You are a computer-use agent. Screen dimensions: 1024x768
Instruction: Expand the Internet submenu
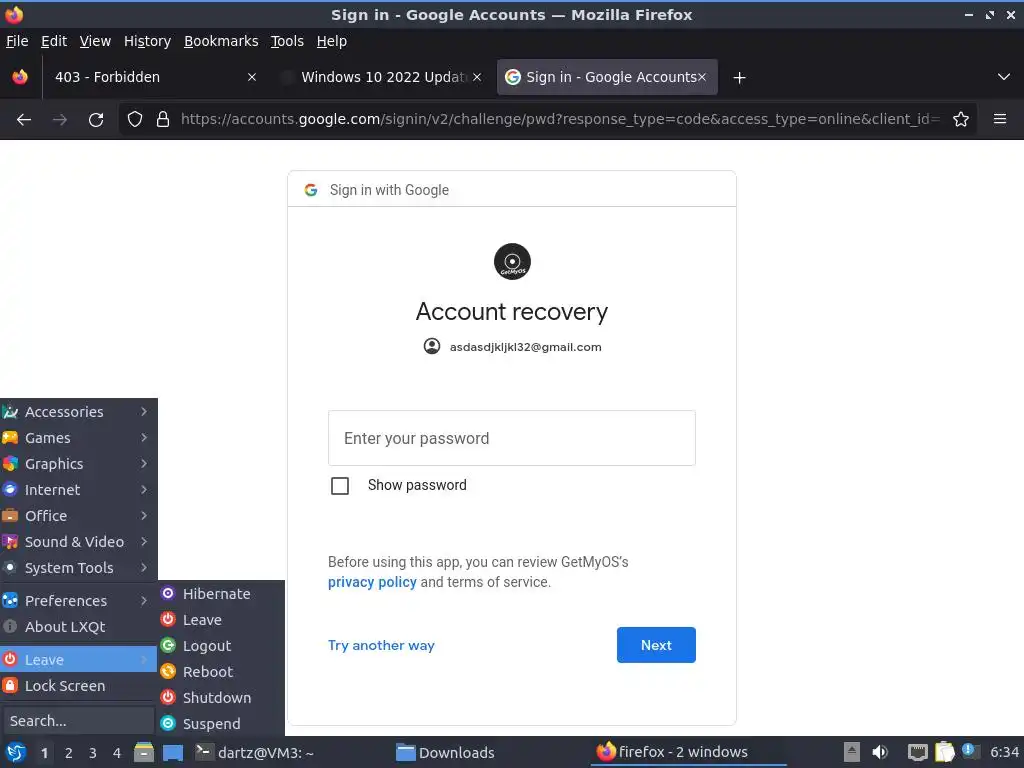[x=78, y=490]
